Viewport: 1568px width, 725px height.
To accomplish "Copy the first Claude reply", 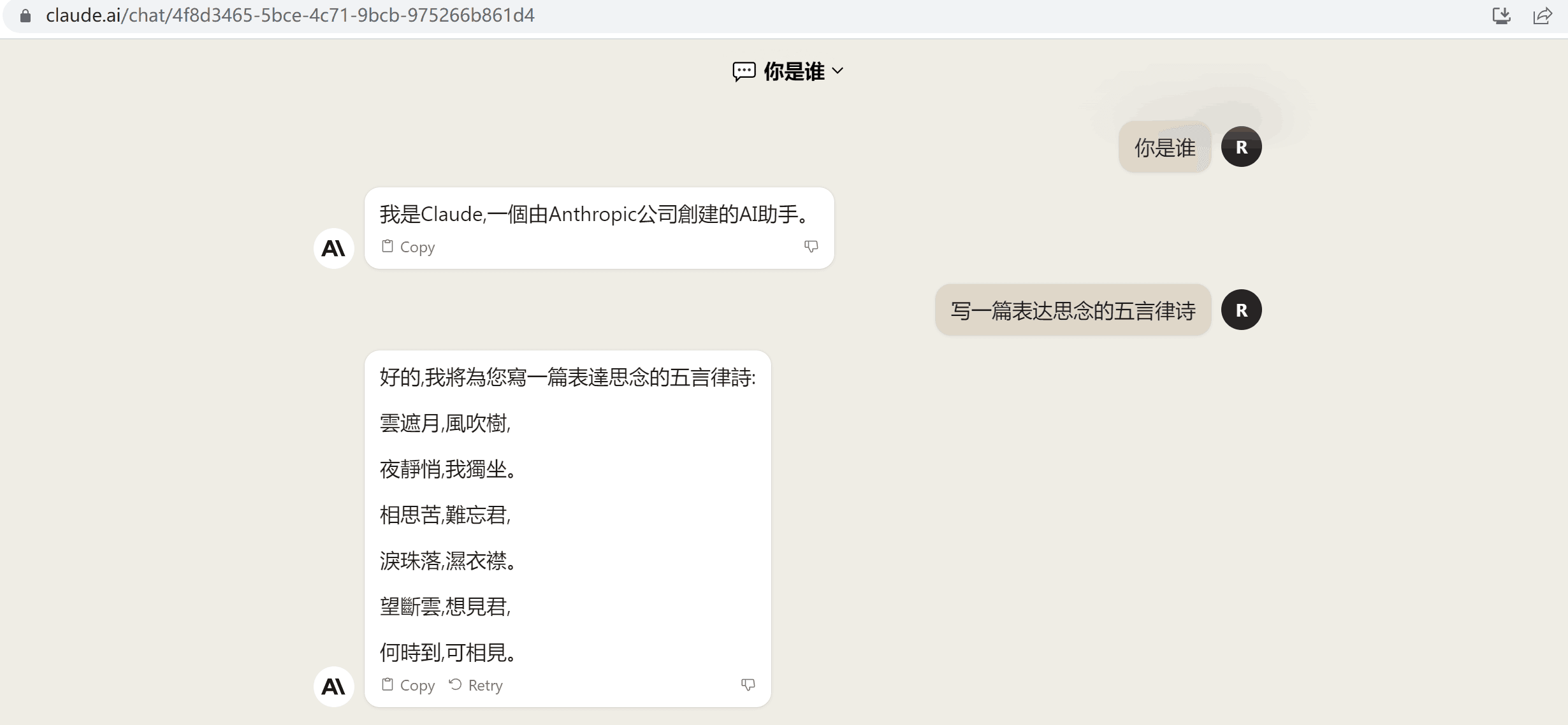I will [408, 247].
